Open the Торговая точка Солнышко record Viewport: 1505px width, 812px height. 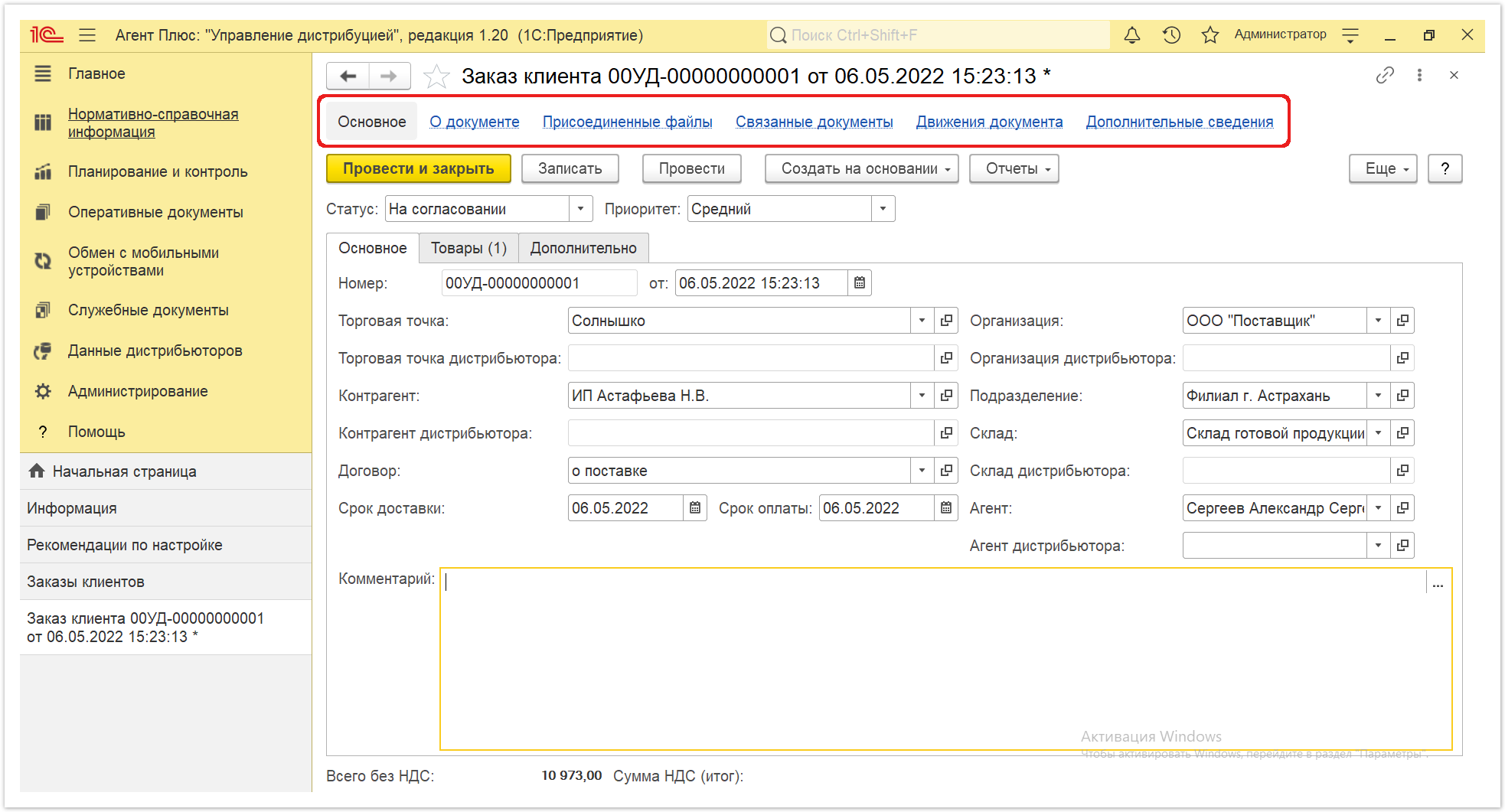coord(946,321)
